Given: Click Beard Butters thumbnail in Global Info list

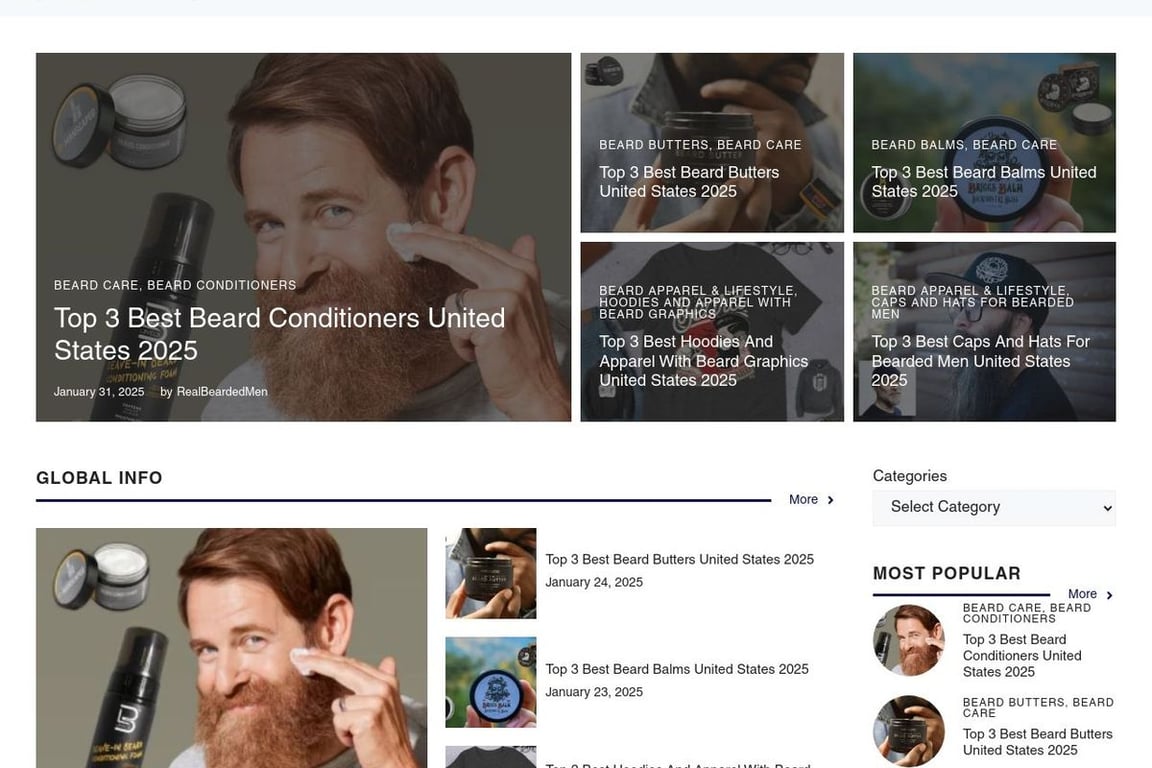Looking at the screenshot, I should point(491,573).
